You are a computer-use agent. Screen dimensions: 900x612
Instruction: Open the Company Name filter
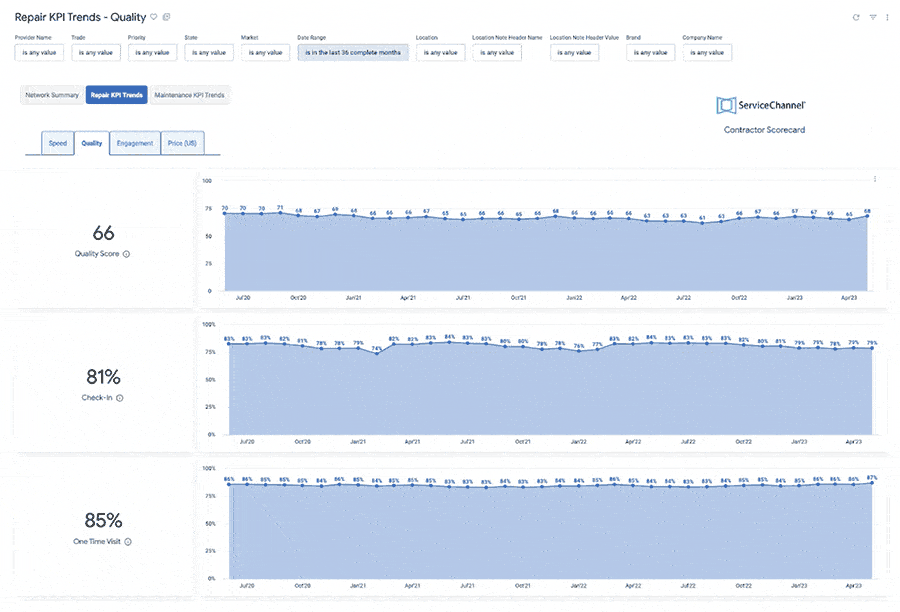707,52
